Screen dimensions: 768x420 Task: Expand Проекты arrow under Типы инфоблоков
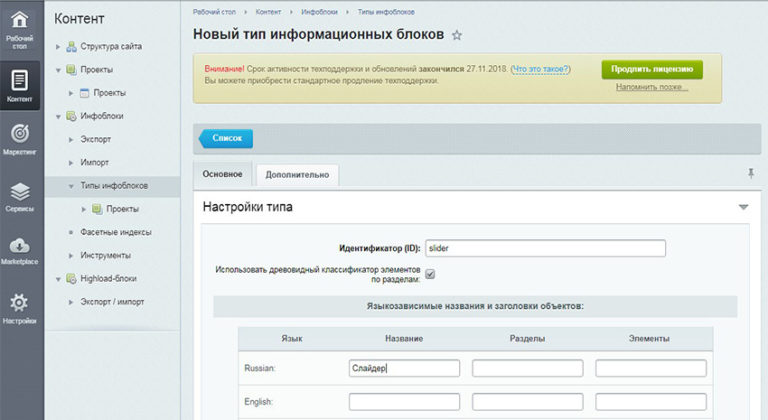tap(83, 209)
